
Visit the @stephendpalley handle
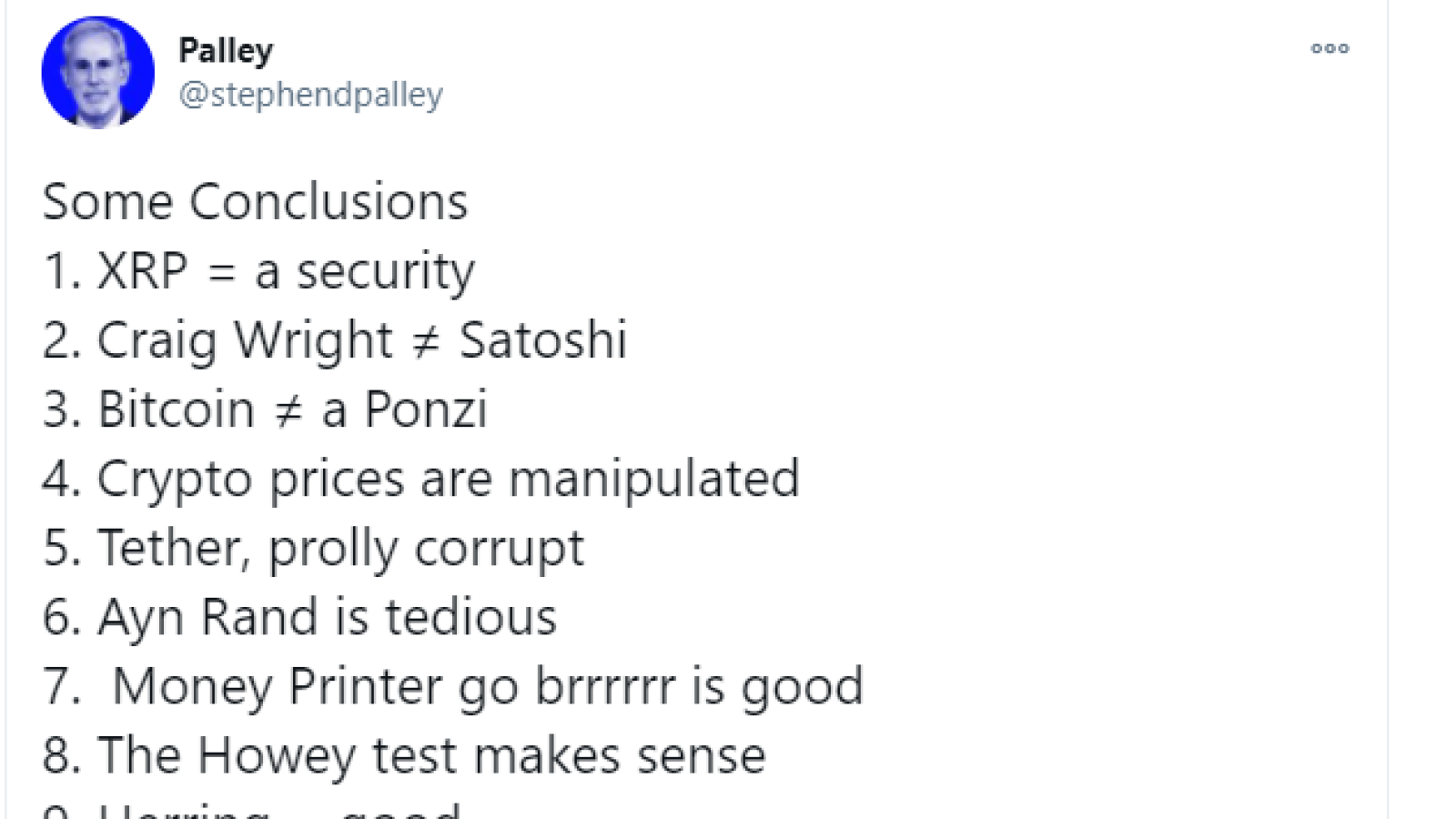[x=310, y=94]
